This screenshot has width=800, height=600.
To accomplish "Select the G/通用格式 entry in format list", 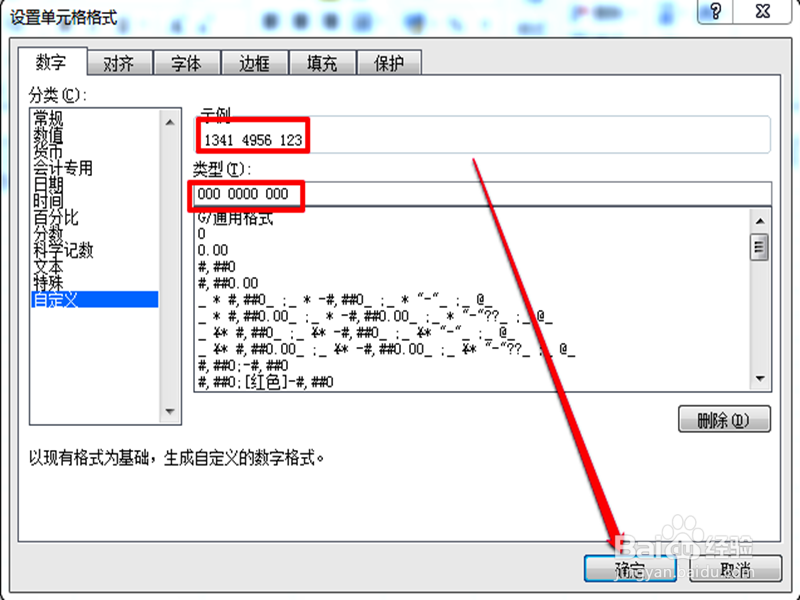I will click(x=230, y=217).
